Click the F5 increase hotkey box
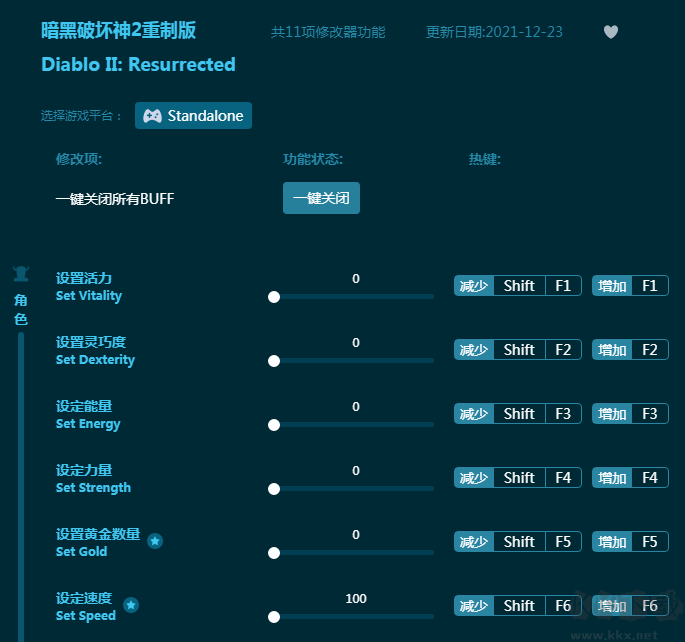Viewport: 685px width, 642px height. [650, 542]
